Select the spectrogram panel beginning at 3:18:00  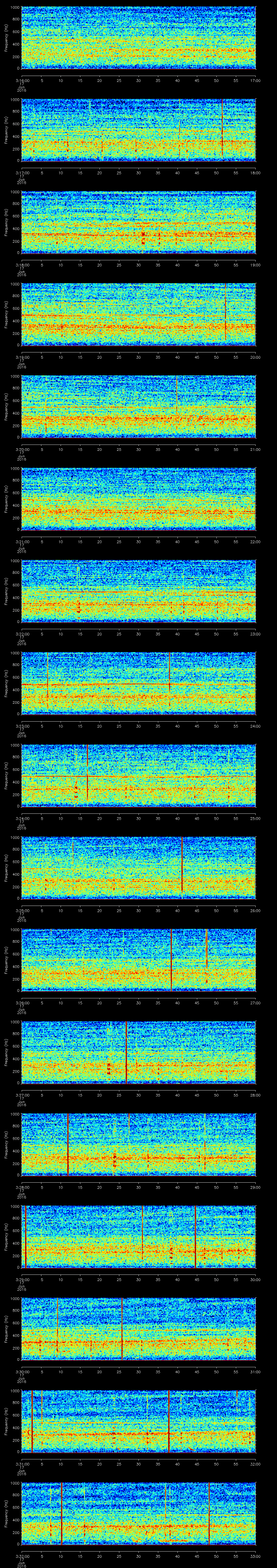(138, 222)
